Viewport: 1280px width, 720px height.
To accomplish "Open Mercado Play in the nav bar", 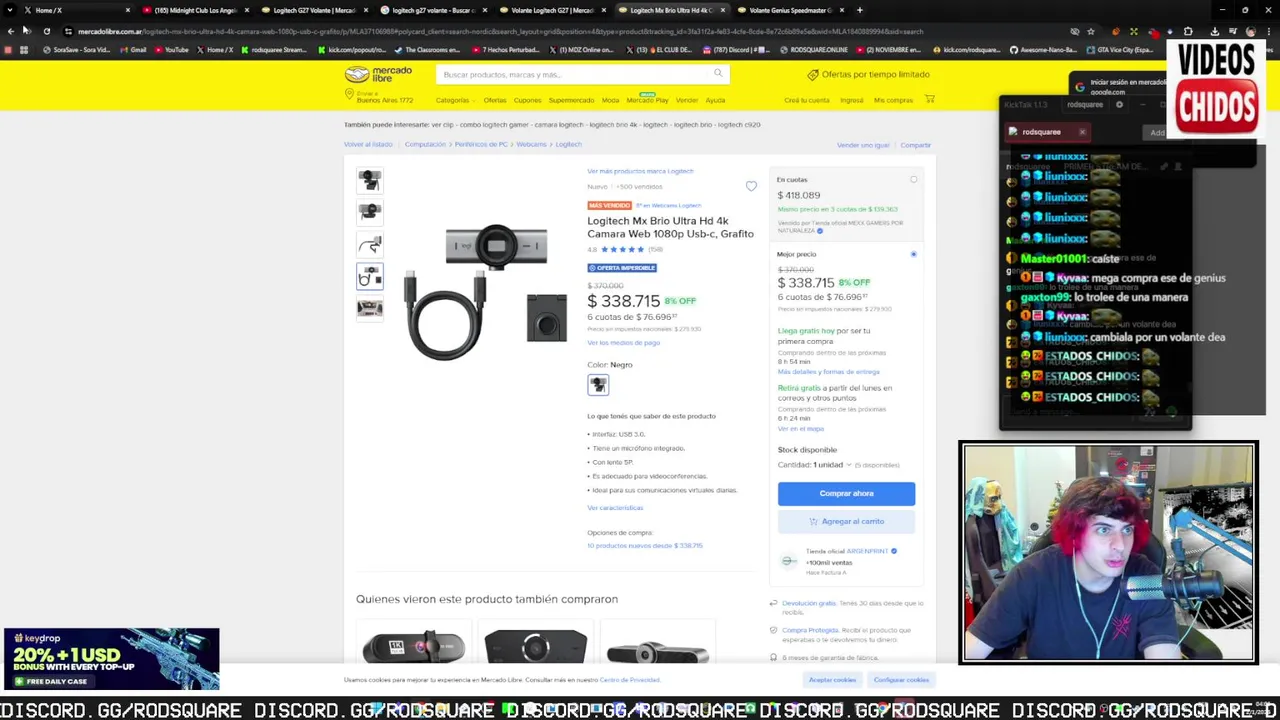I will point(647,100).
